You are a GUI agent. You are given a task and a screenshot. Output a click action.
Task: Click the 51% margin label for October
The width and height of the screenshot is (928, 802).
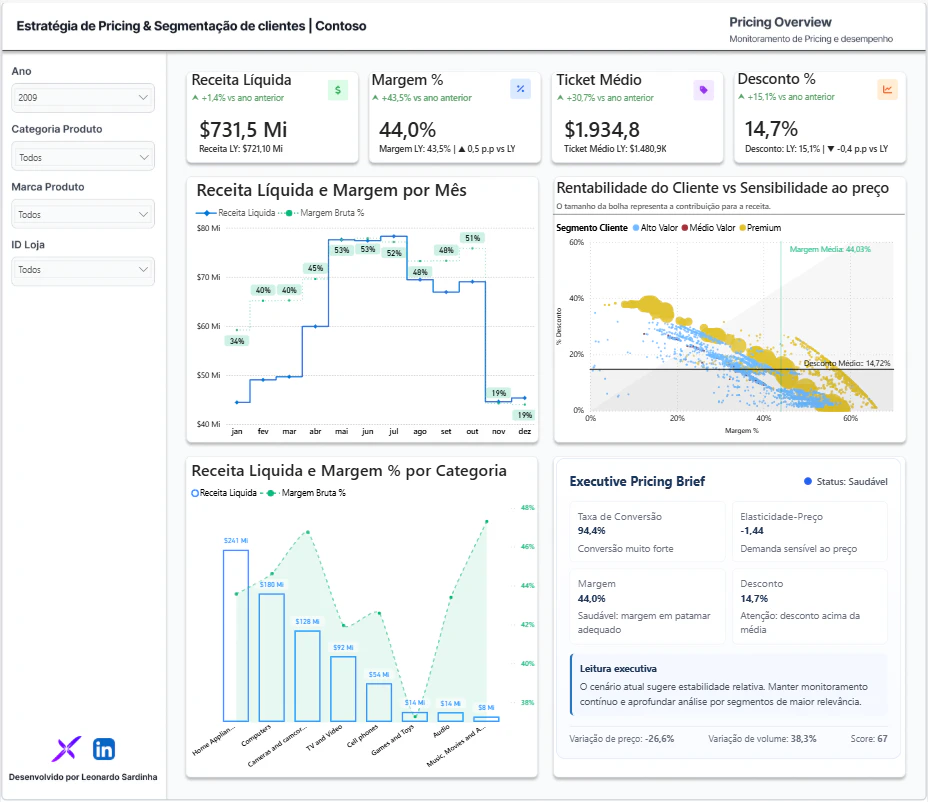[x=472, y=238]
